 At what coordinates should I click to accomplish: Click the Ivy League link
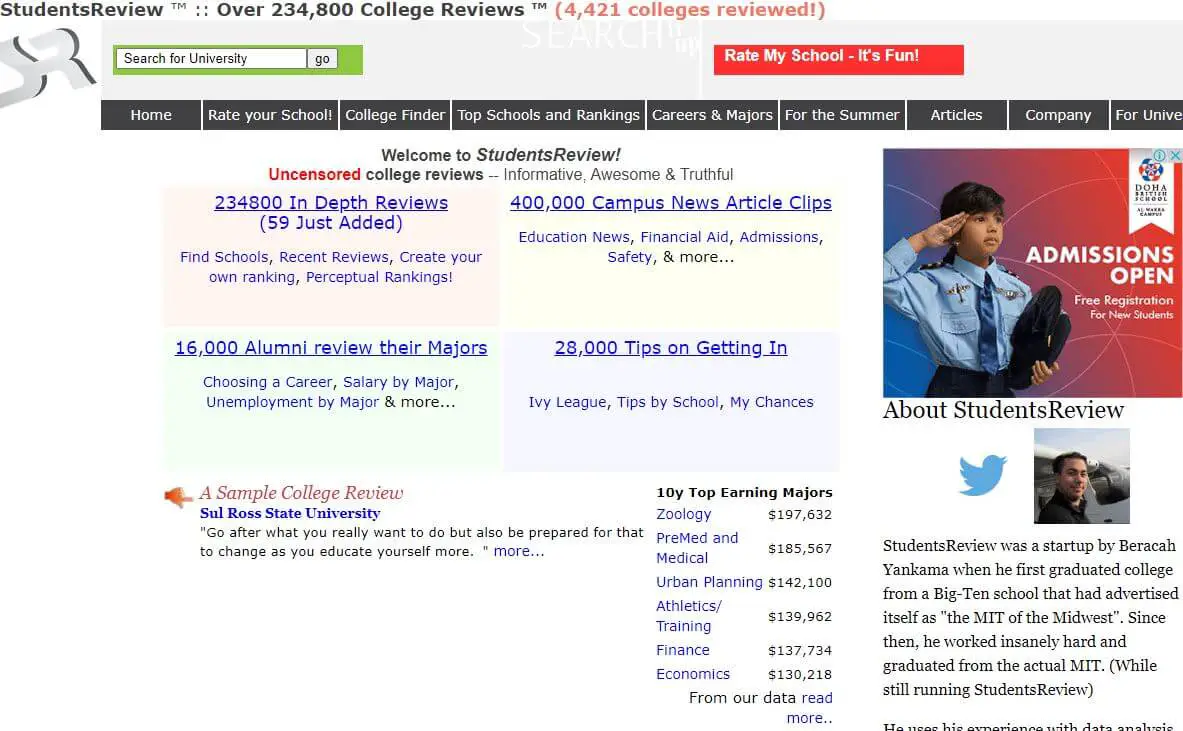[x=567, y=402]
